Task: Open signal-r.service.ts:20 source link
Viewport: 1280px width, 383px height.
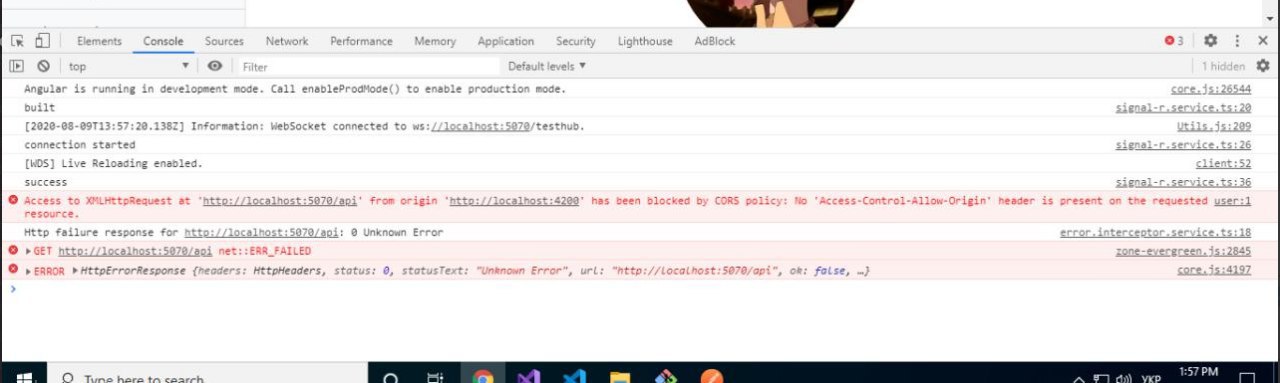Action: [1183, 107]
